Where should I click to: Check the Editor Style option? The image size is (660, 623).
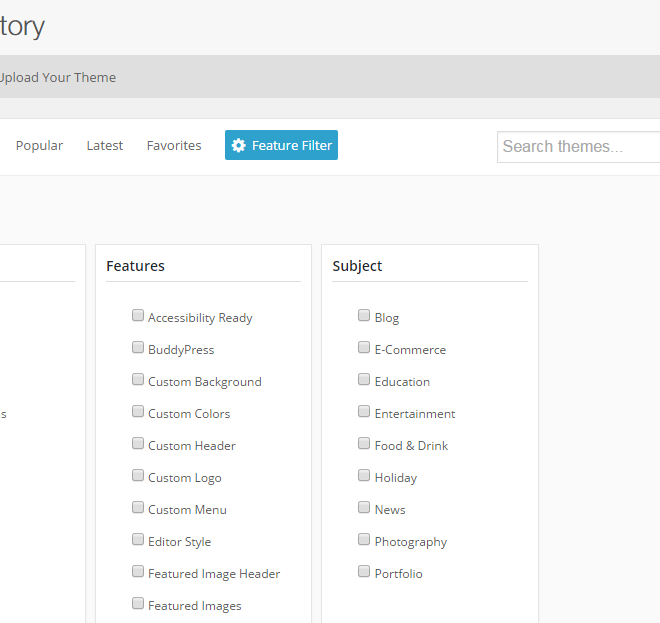(138, 539)
